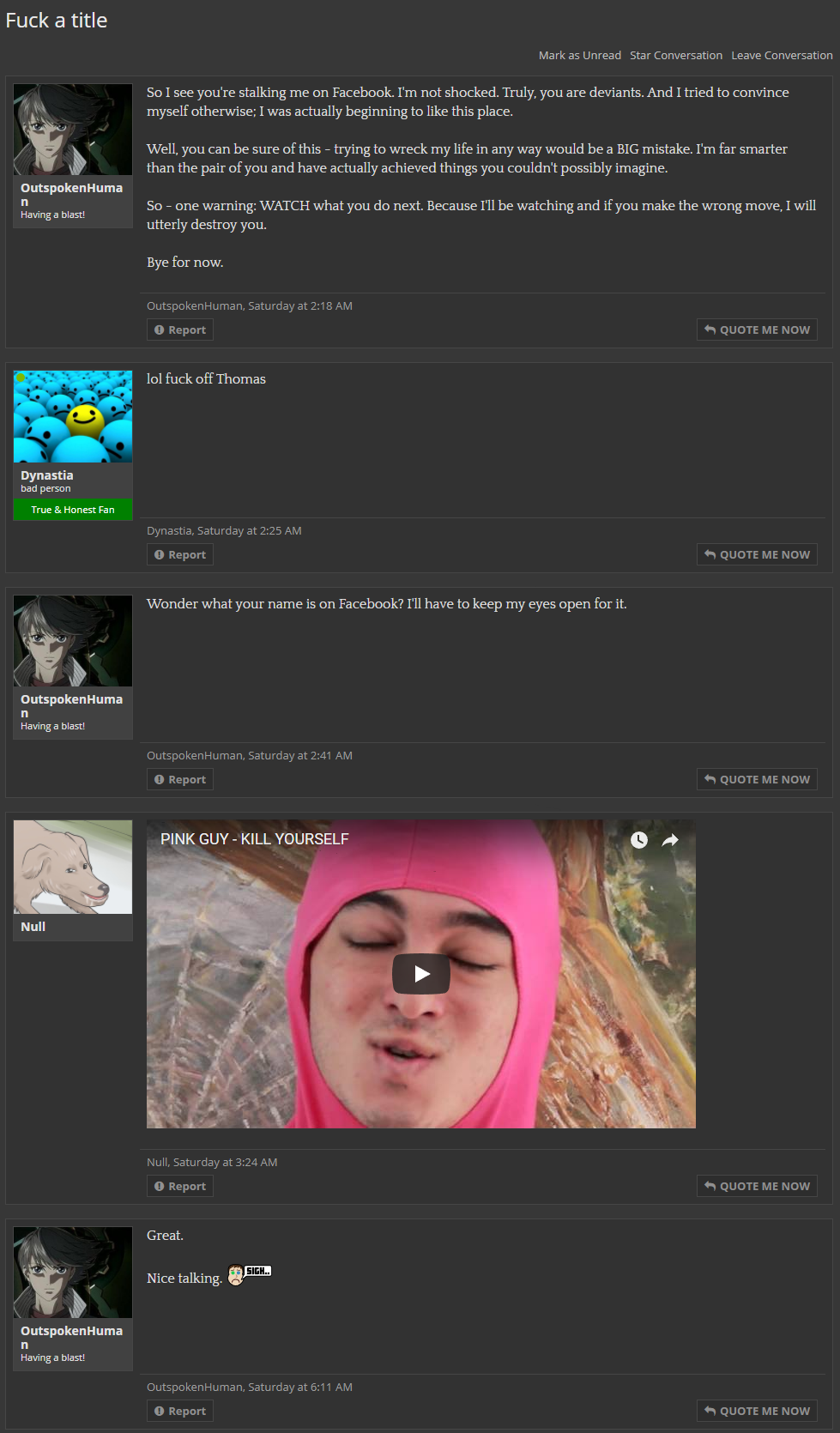This screenshot has height=1433, width=840.
Task: Quote OutspokenHuman's 2:41 AM message
Action: (757, 779)
